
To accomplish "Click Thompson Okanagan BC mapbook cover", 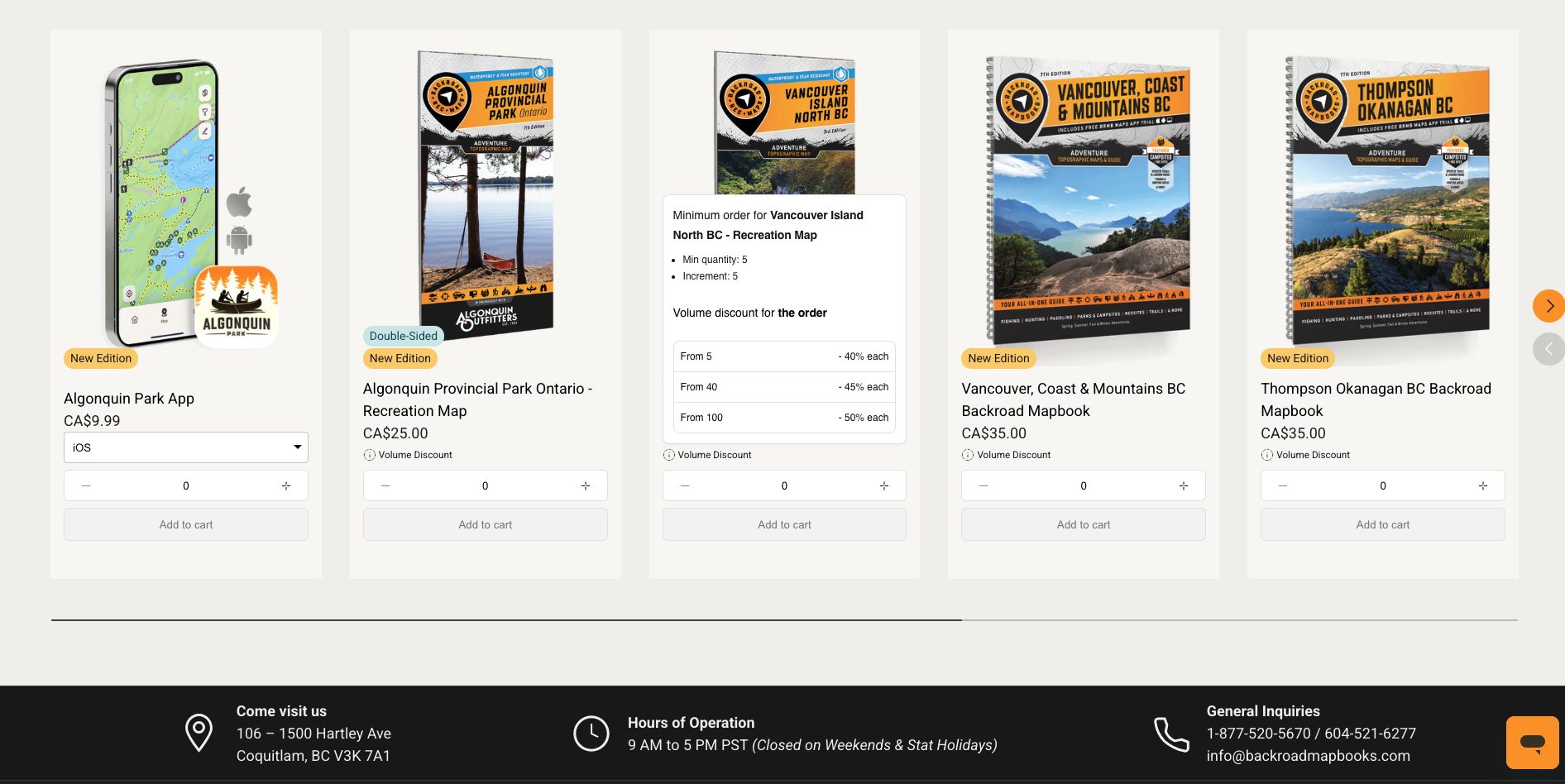I will pos(1387,198).
